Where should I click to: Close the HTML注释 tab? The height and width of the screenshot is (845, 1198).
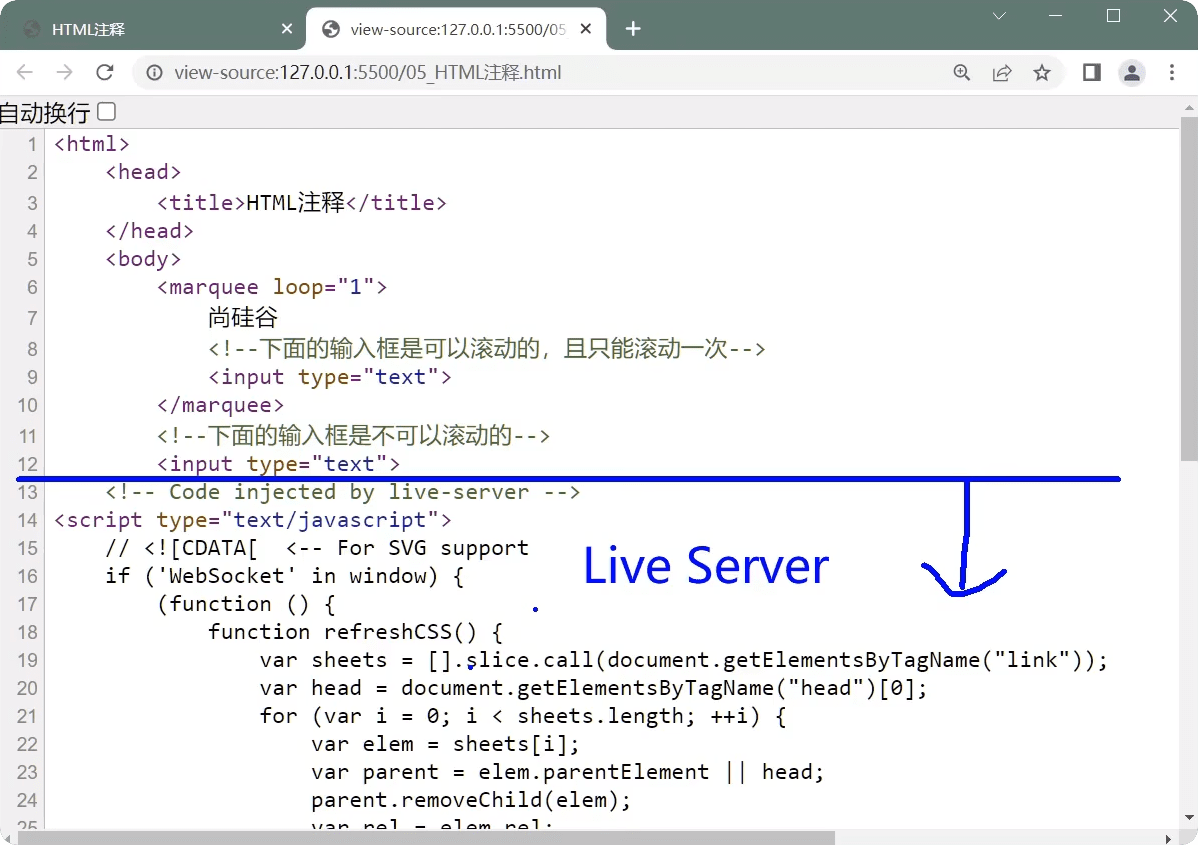point(288,29)
